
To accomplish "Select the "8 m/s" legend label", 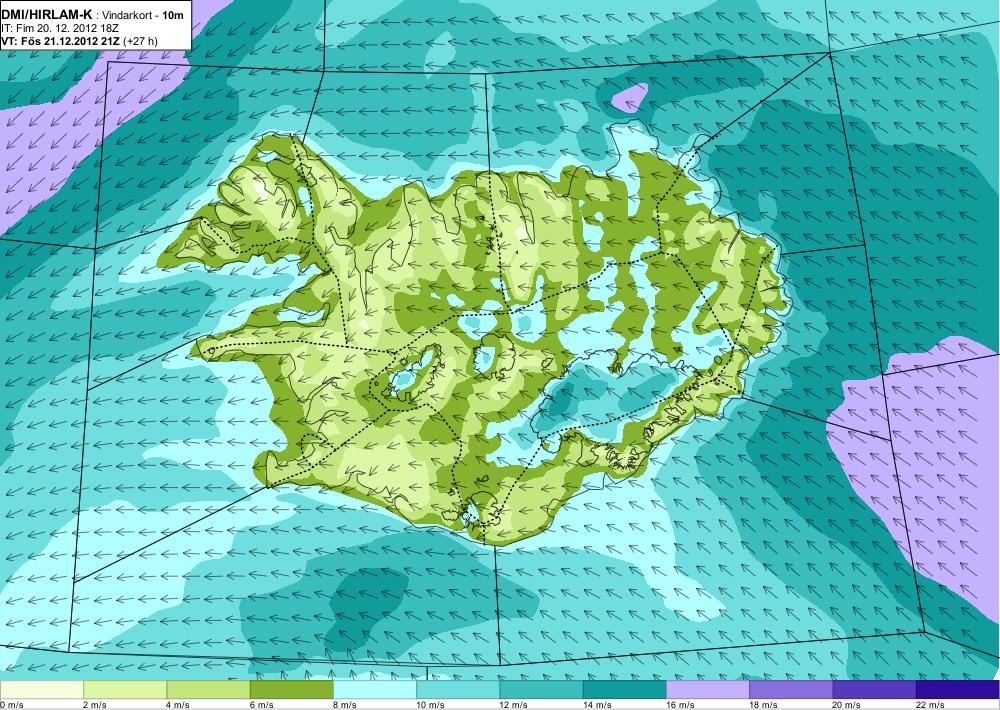I will click(x=345, y=705).
